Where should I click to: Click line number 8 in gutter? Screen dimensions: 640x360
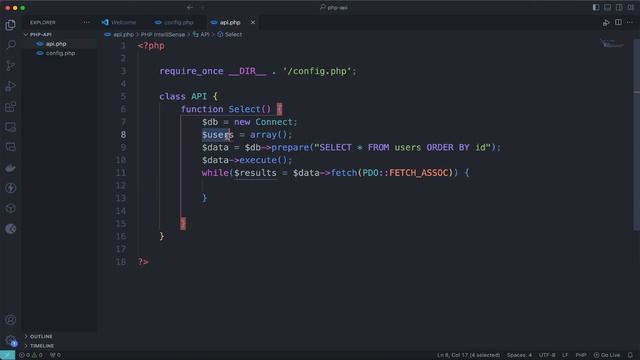tap(123, 135)
